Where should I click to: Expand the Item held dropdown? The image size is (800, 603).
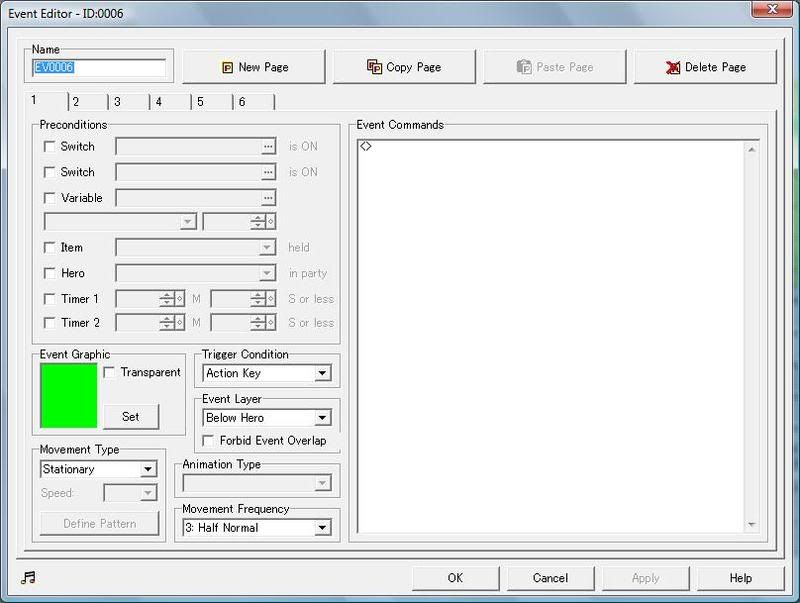(196, 247)
